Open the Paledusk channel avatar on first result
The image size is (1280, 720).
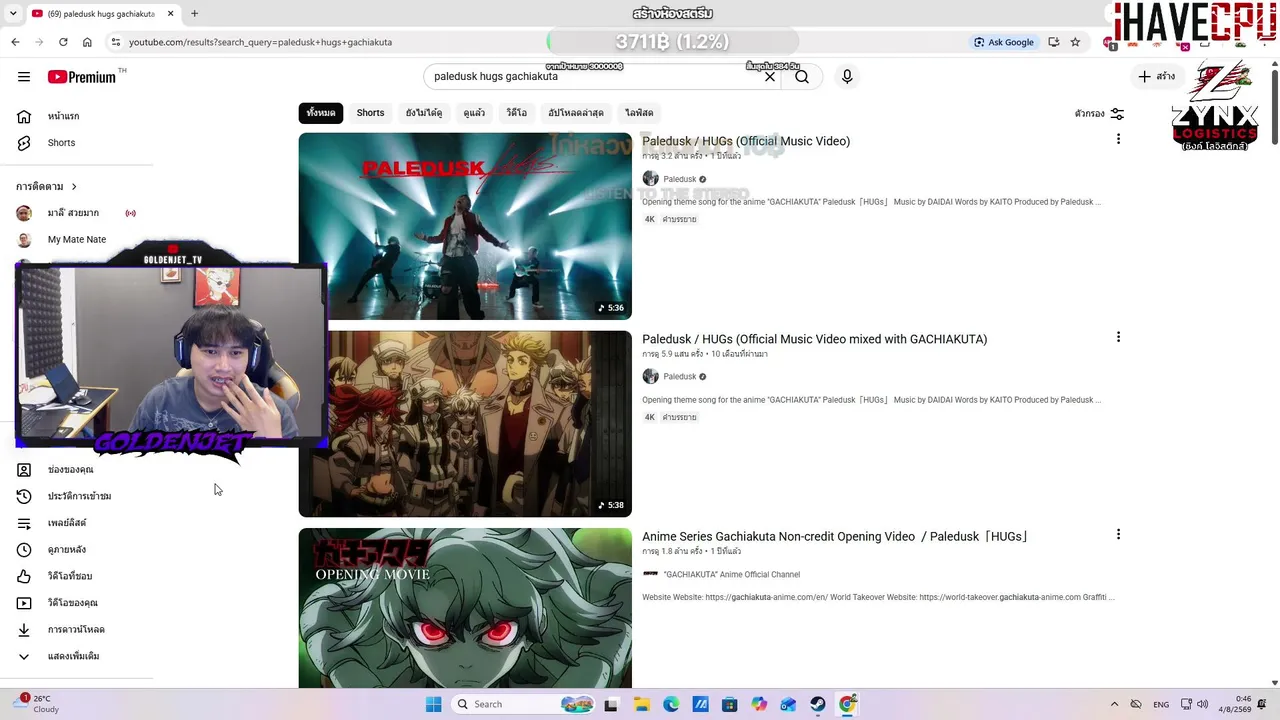(x=650, y=179)
